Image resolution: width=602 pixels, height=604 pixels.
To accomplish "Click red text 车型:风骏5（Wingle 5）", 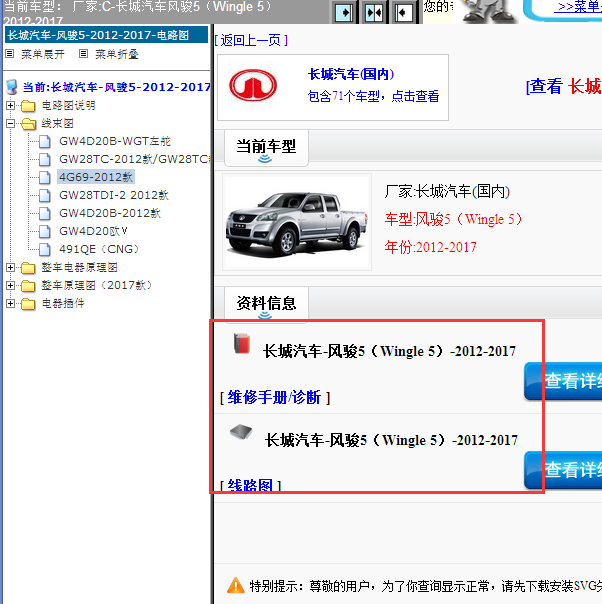I will [x=453, y=219].
